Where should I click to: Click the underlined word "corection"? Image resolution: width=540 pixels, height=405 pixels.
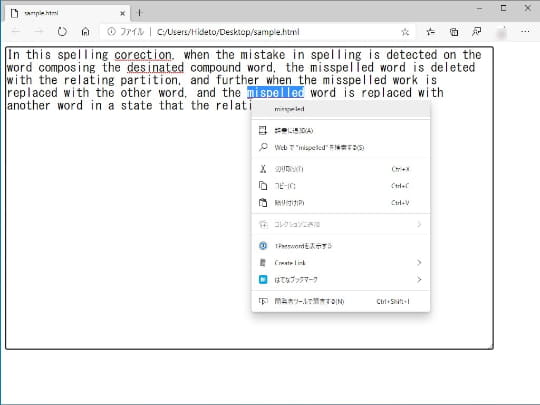point(143,55)
